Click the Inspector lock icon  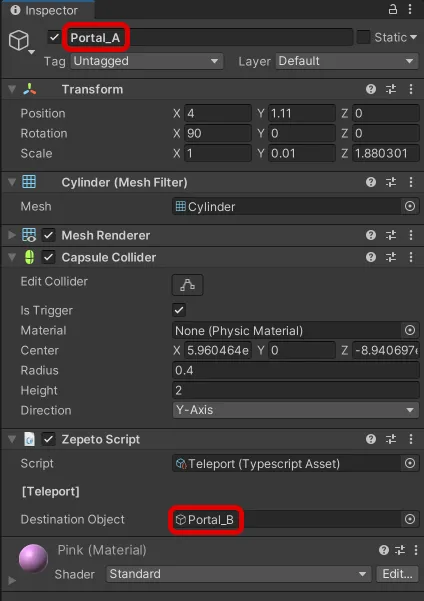(x=393, y=9)
